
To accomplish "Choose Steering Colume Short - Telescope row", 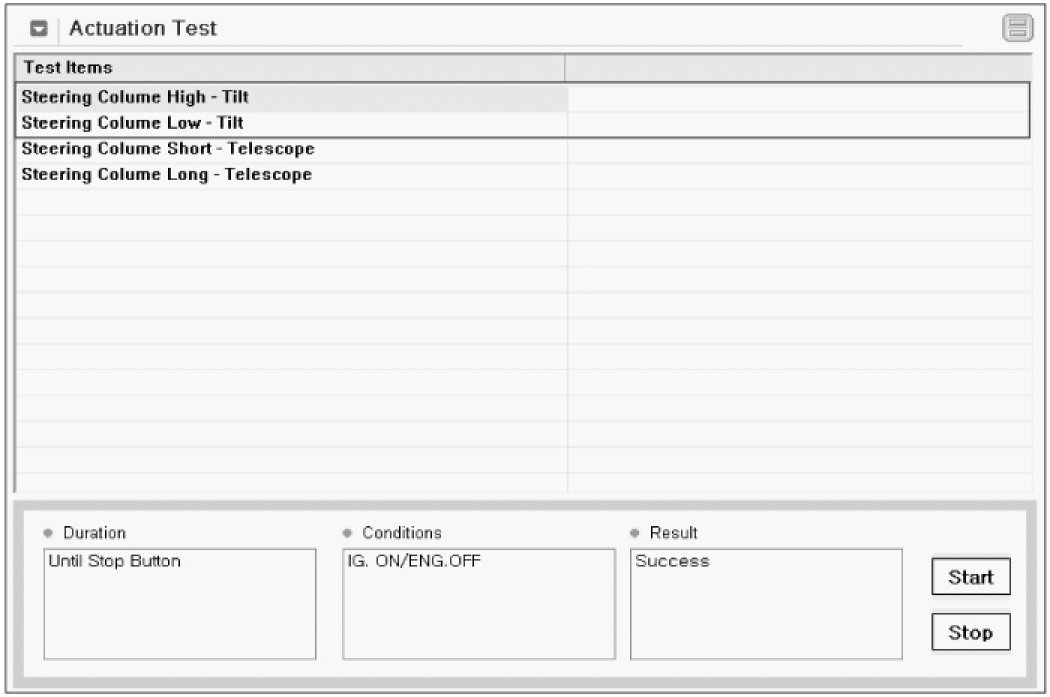I will [168, 149].
